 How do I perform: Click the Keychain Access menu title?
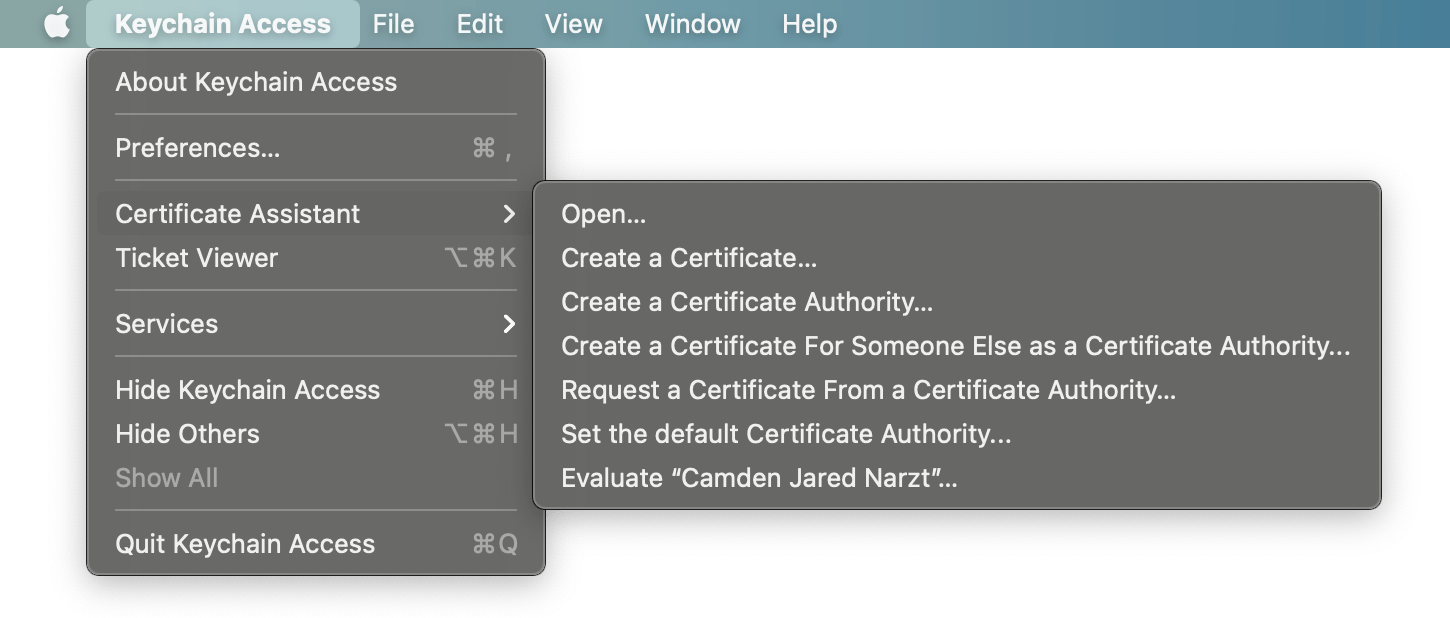(x=222, y=24)
